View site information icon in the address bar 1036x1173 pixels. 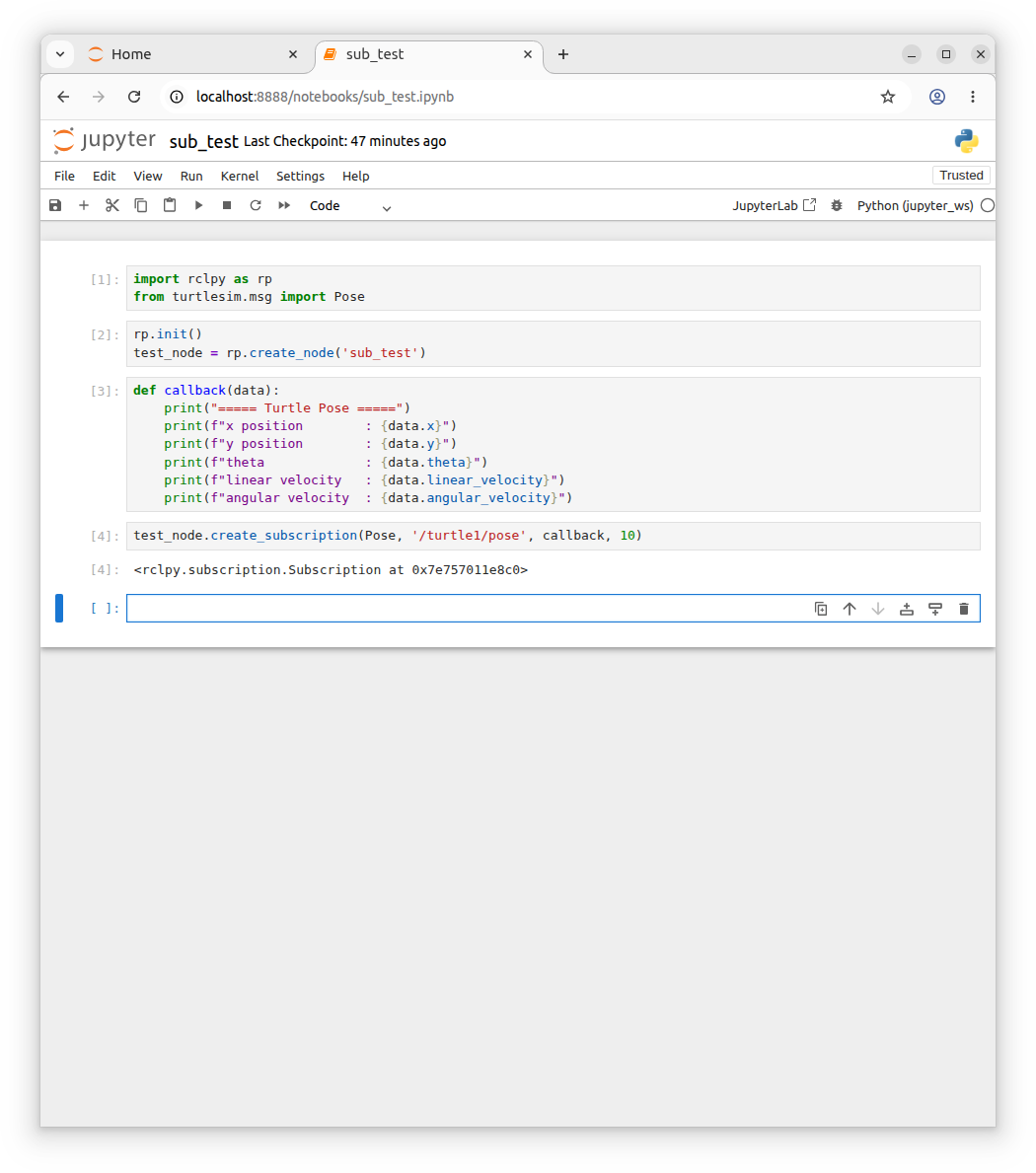tap(177, 97)
